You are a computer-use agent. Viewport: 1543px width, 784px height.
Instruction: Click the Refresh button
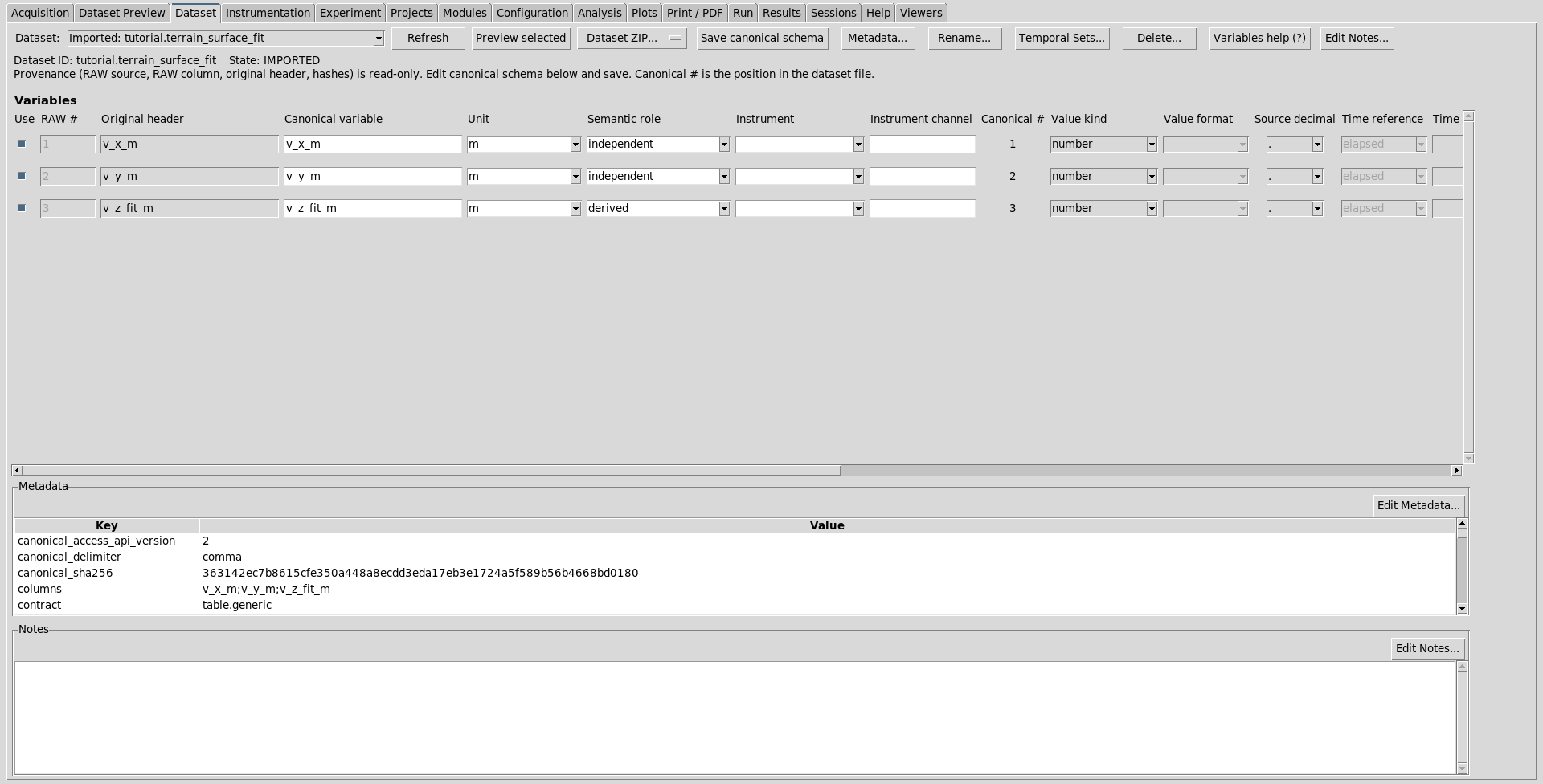[428, 38]
